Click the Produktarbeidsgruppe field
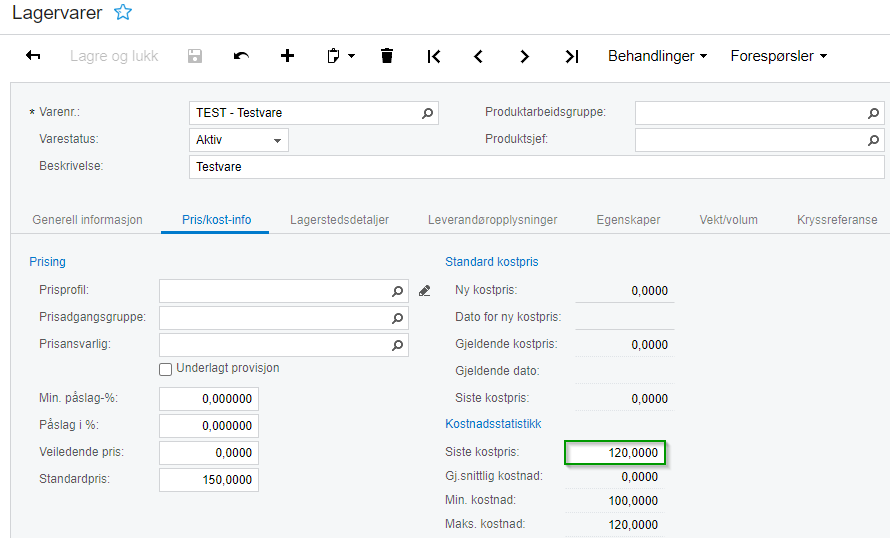The width and height of the screenshot is (890, 538). click(x=759, y=113)
